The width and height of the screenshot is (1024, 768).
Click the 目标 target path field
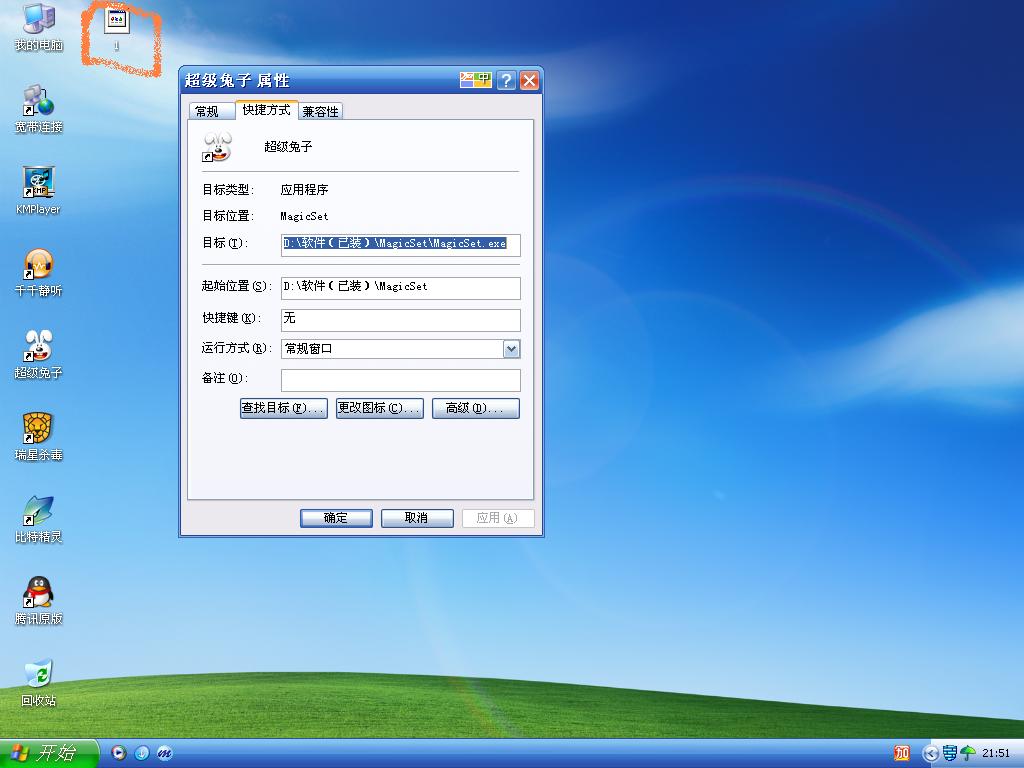click(400, 244)
